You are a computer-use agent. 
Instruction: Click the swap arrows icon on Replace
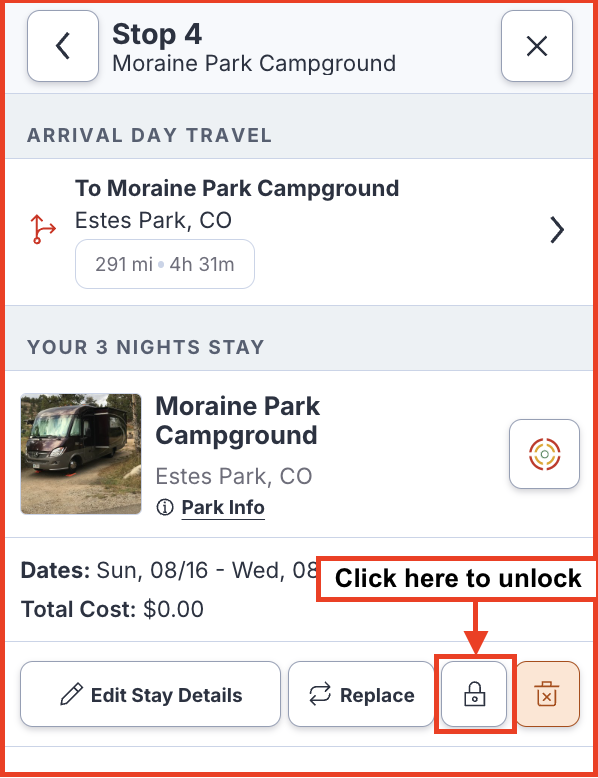(320, 694)
